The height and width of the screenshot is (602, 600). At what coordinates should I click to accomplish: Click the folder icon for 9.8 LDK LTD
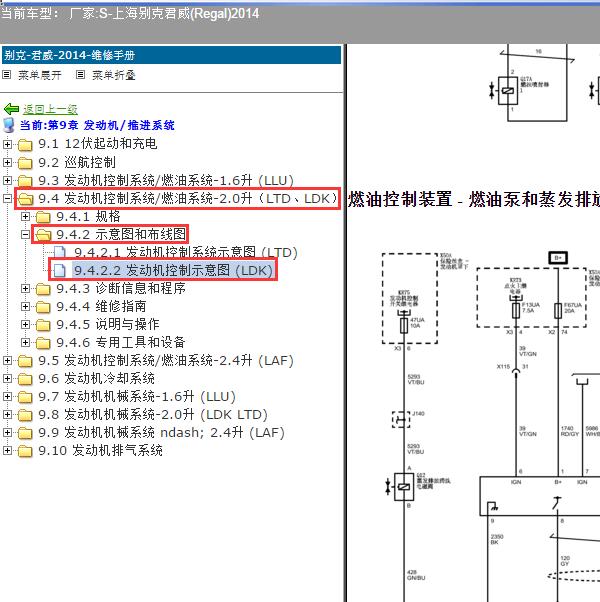tap(25, 415)
